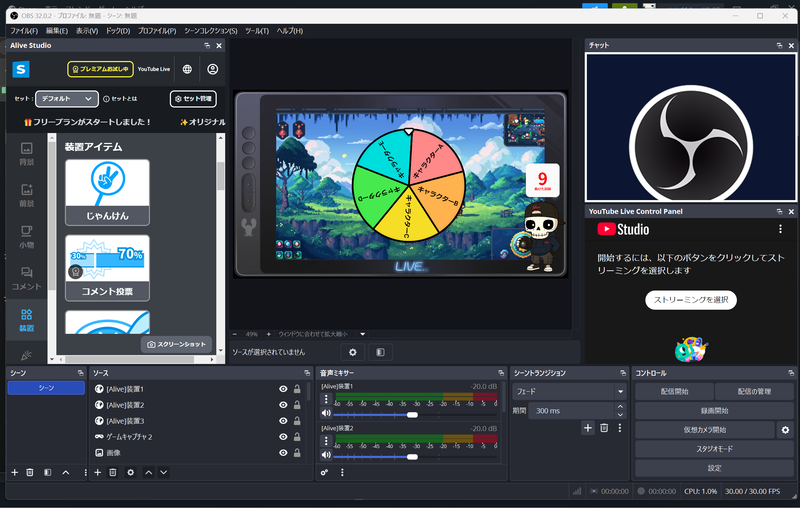800x508 pixels.
Task: Click the ストリーミングを選択 button
Action: coord(691,299)
